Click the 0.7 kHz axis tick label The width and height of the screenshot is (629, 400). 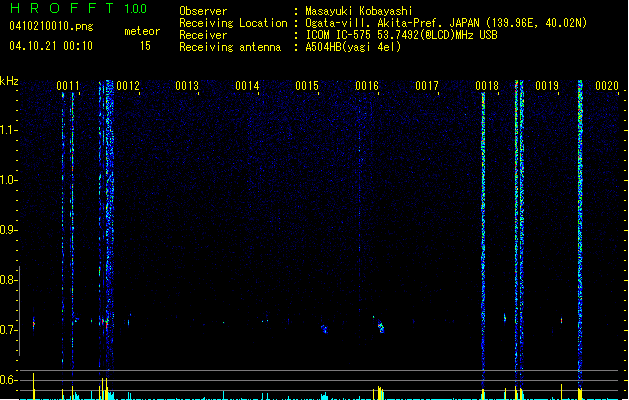[8, 330]
